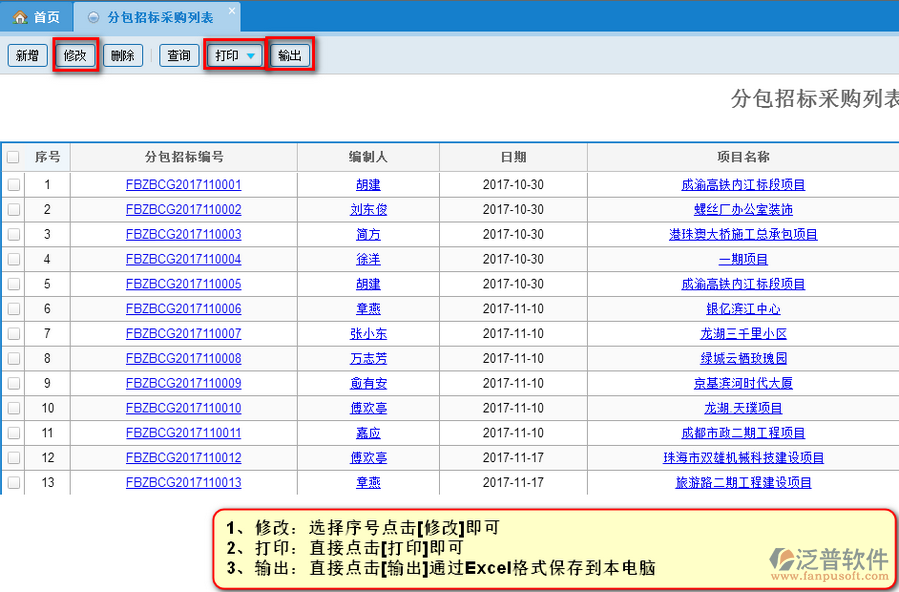Close the 分包招标采购列表 tab
Screen dimensions: 899x592
click(x=232, y=12)
